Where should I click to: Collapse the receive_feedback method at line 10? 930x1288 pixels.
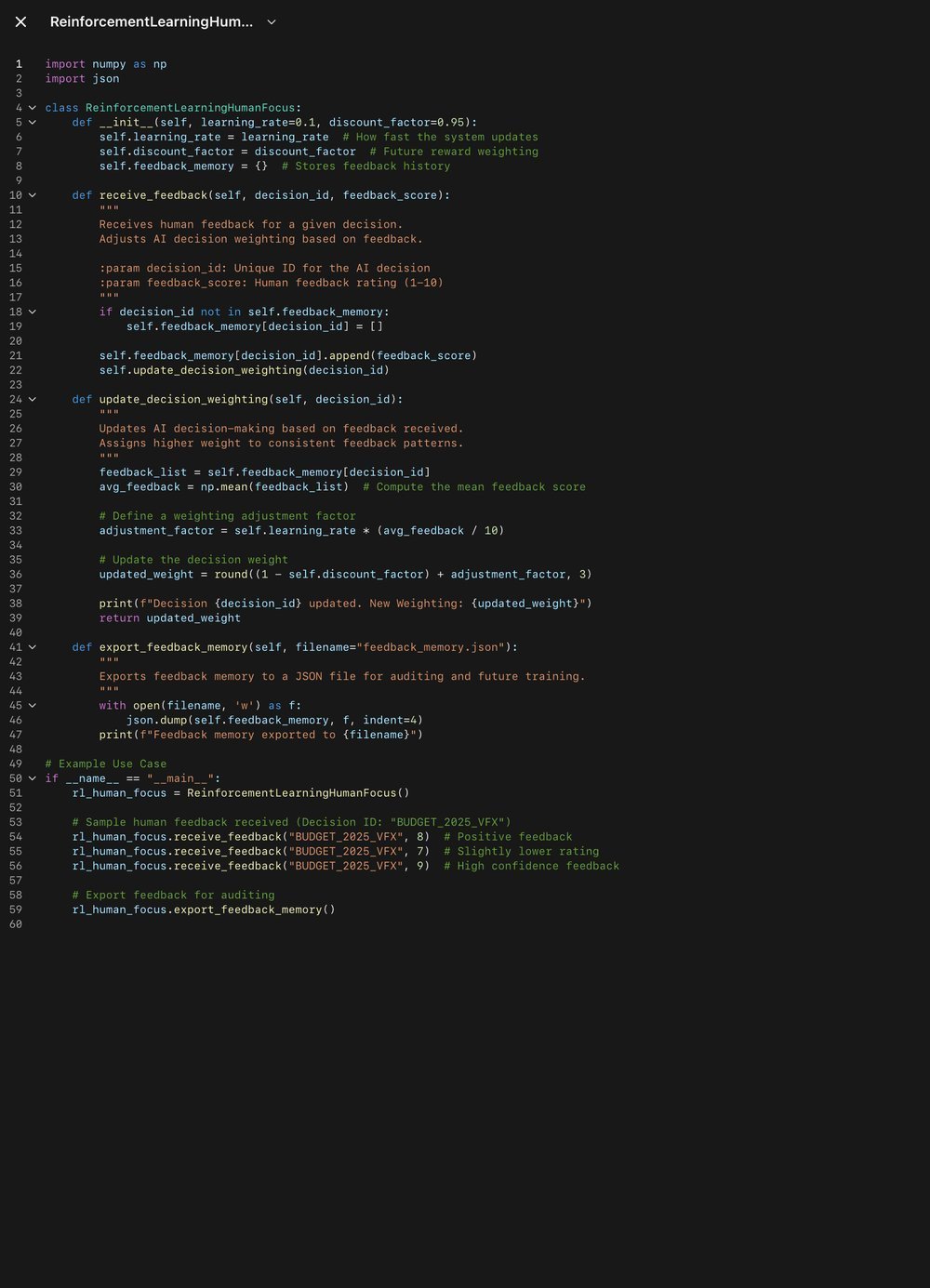pos(33,195)
